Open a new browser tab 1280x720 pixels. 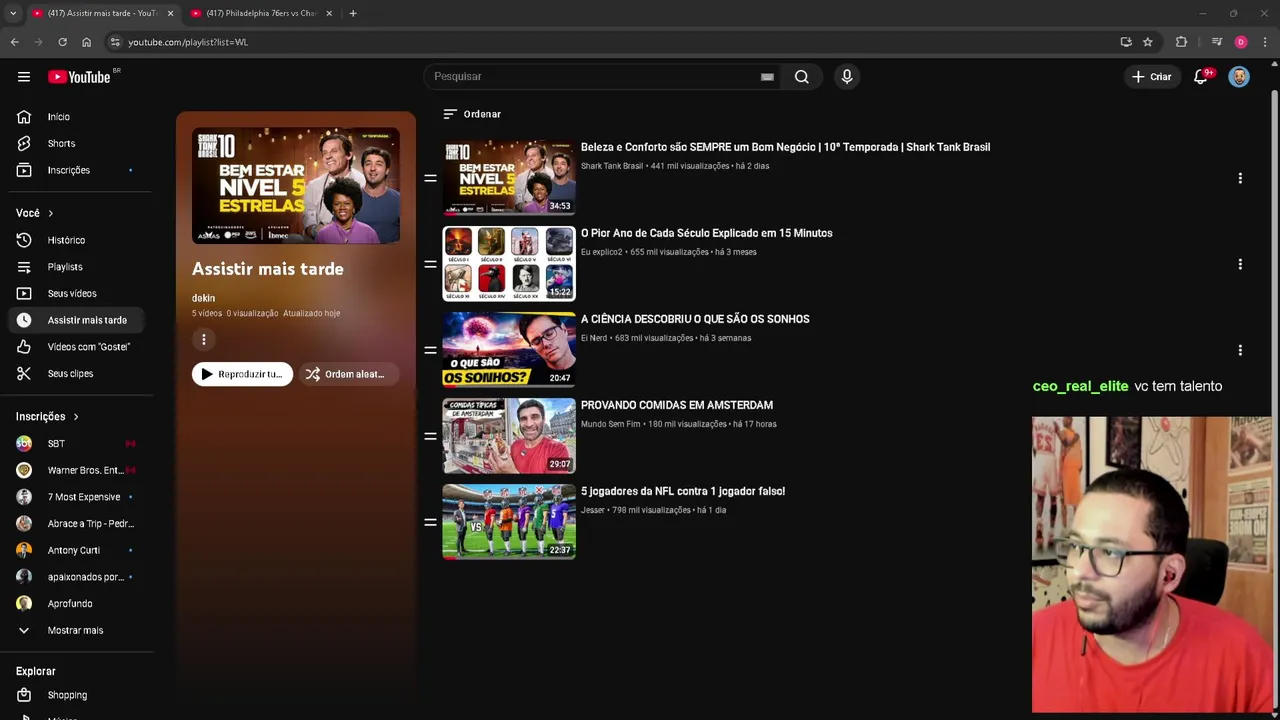pyautogui.click(x=353, y=13)
